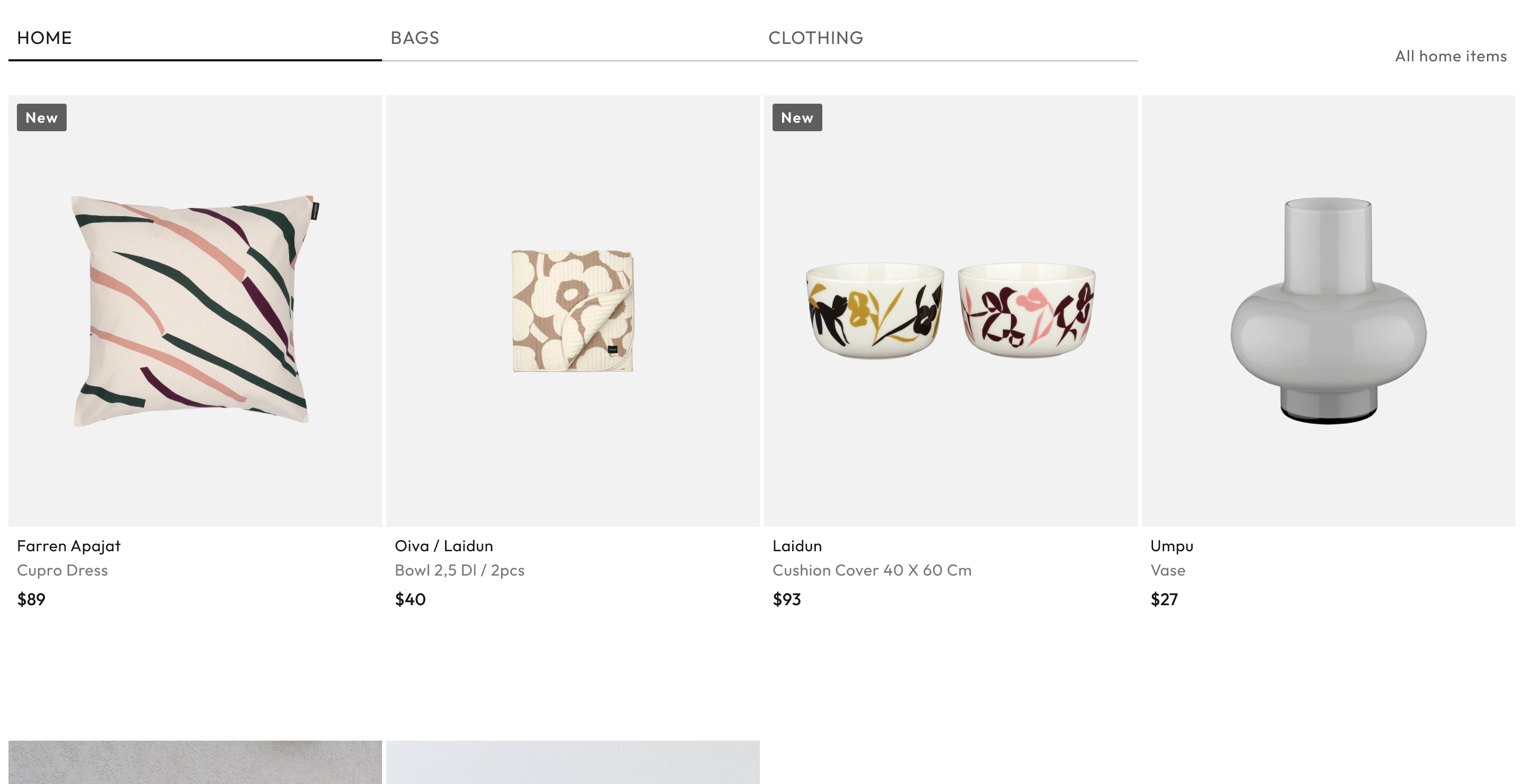Screen dimensions: 1524x784
Task: Click the Bowl 2,5 Dl / 2pcs subtitle
Action: click(x=459, y=571)
